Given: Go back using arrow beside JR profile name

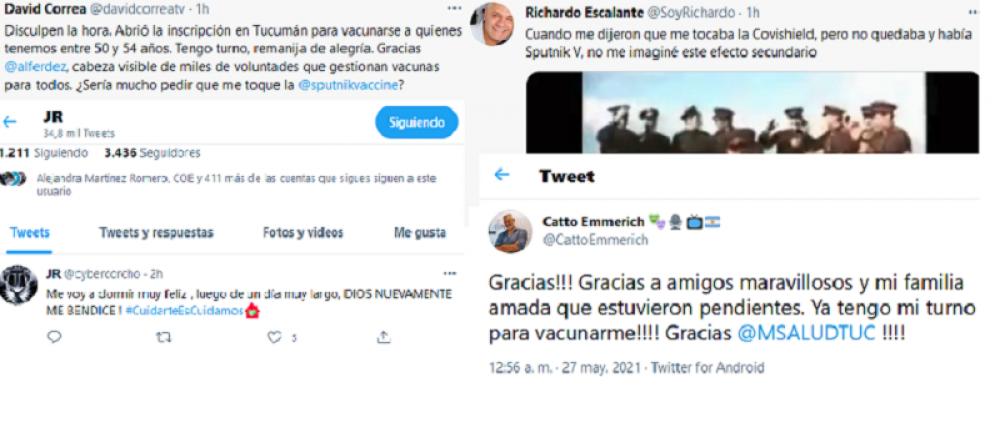Looking at the screenshot, I should [9, 122].
